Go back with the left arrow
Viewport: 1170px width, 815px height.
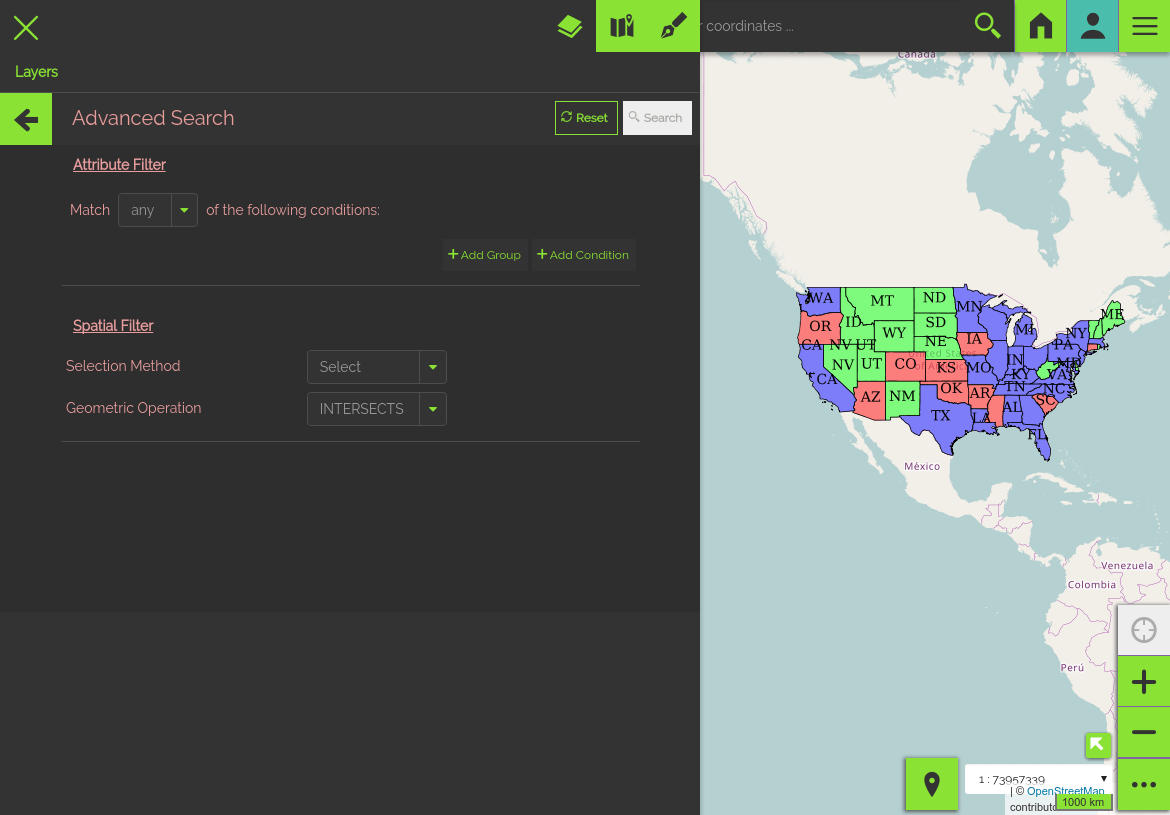click(x=26, y=120)
